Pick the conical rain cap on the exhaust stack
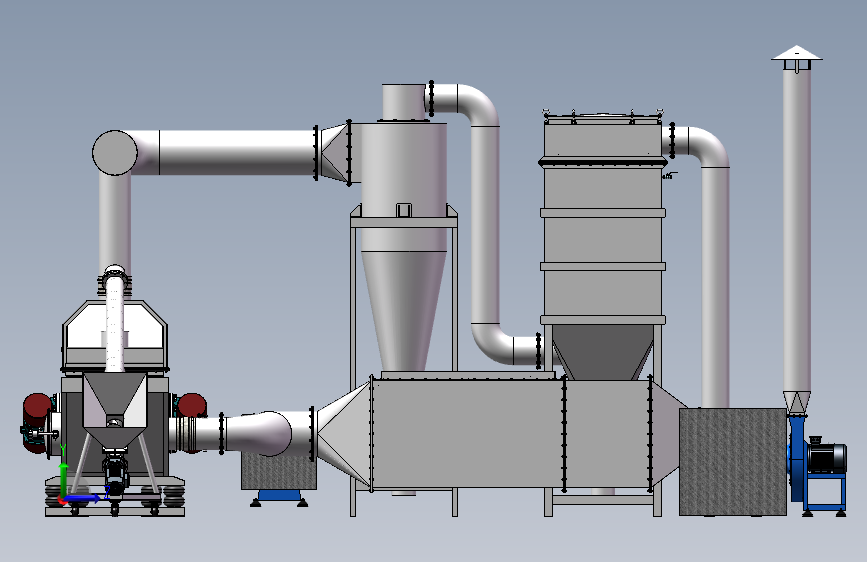Screen dimensions: 867x562 coord(797,53)
